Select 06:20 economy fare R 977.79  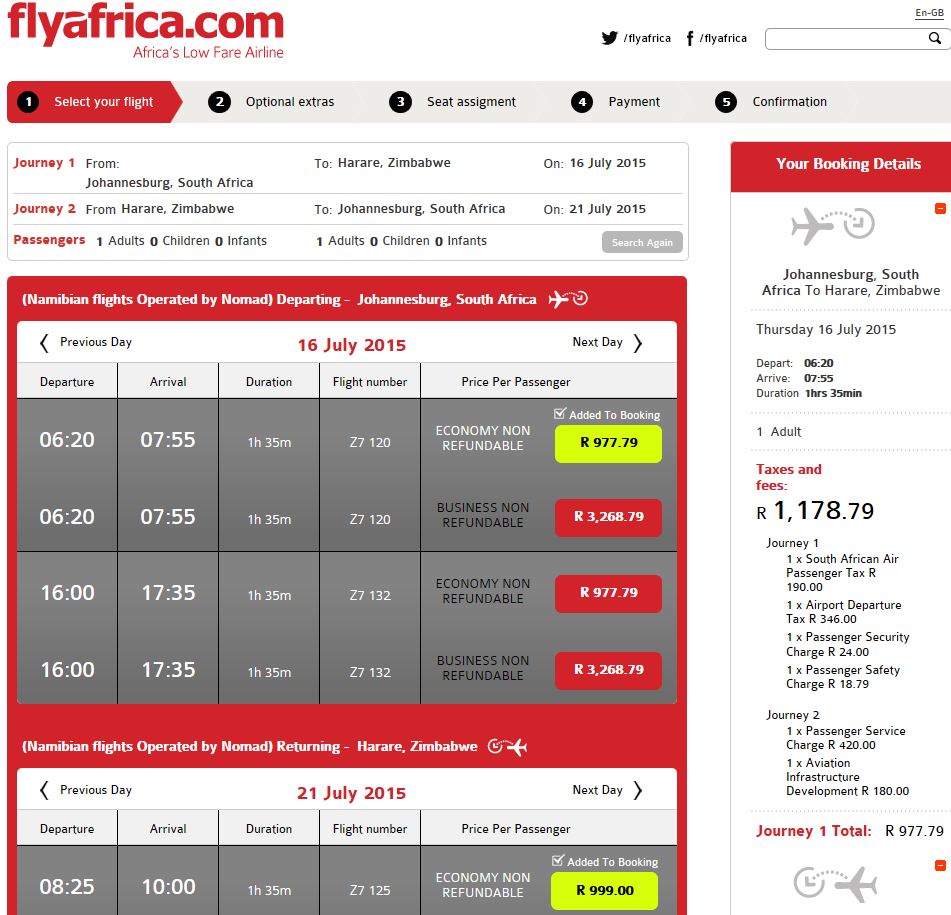click(x=608, y=443)
